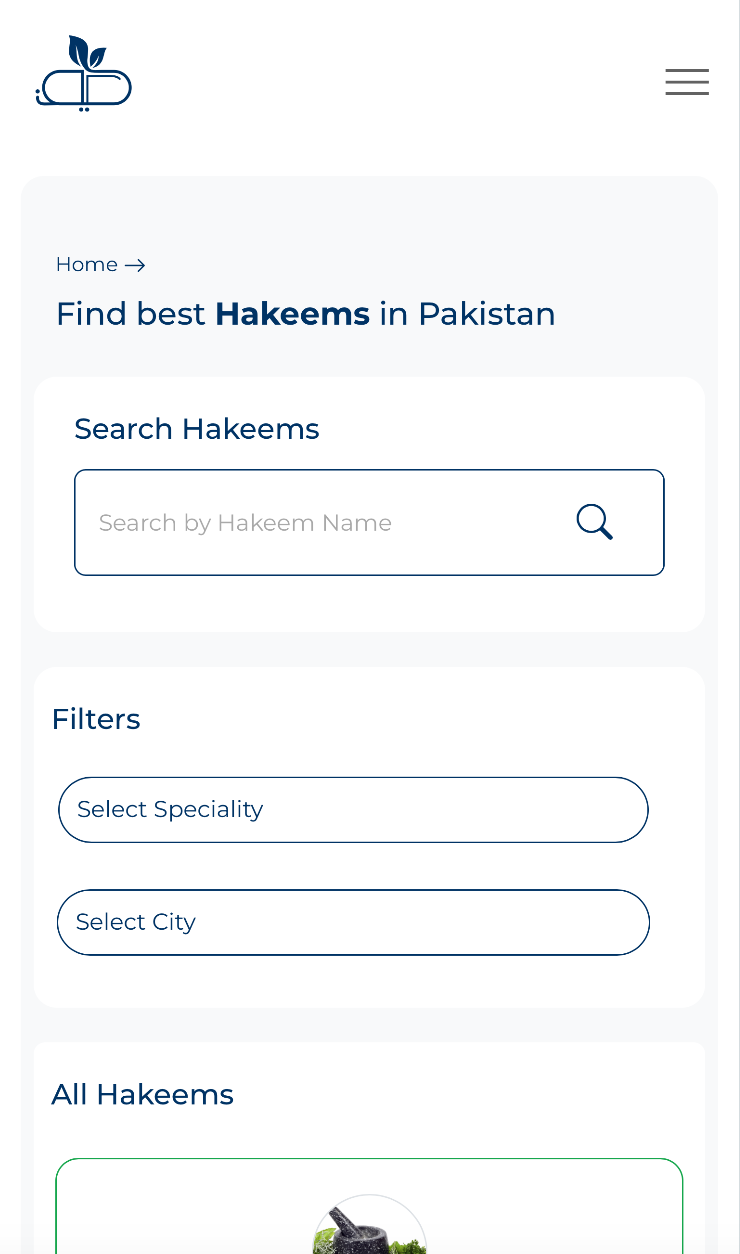
Task: Click the arrow next to Home breadcrumb
Action: 136,264
